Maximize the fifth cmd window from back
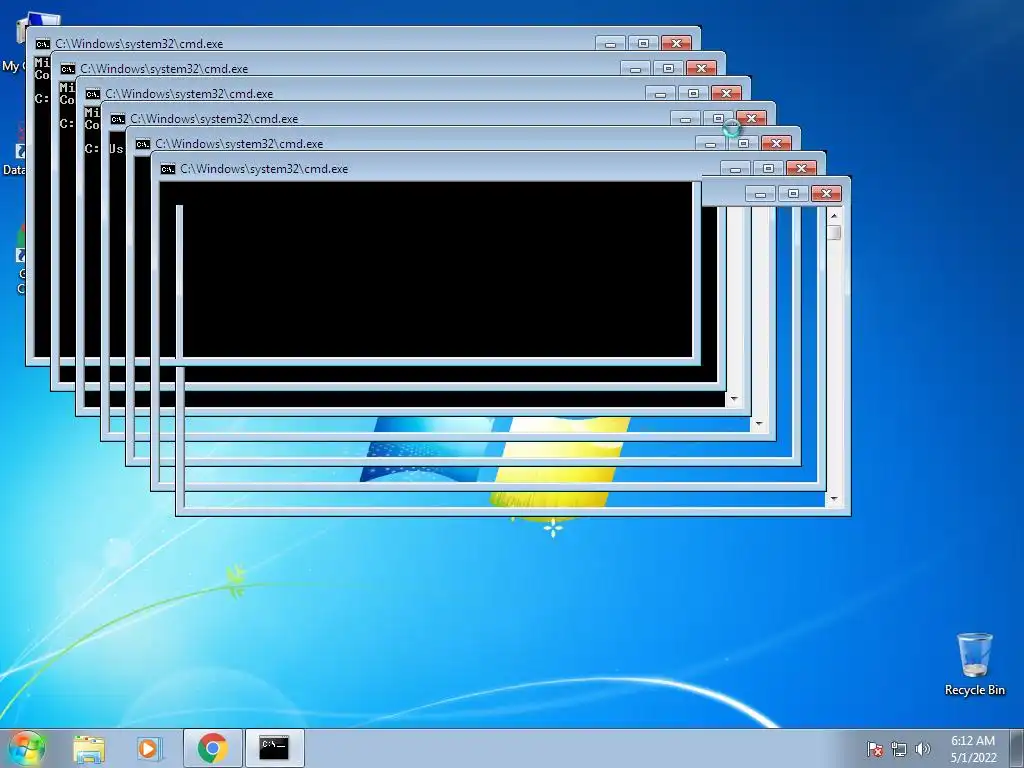Screen dimensions: 1024x768 pyautogui.click(x=743, y=144)
